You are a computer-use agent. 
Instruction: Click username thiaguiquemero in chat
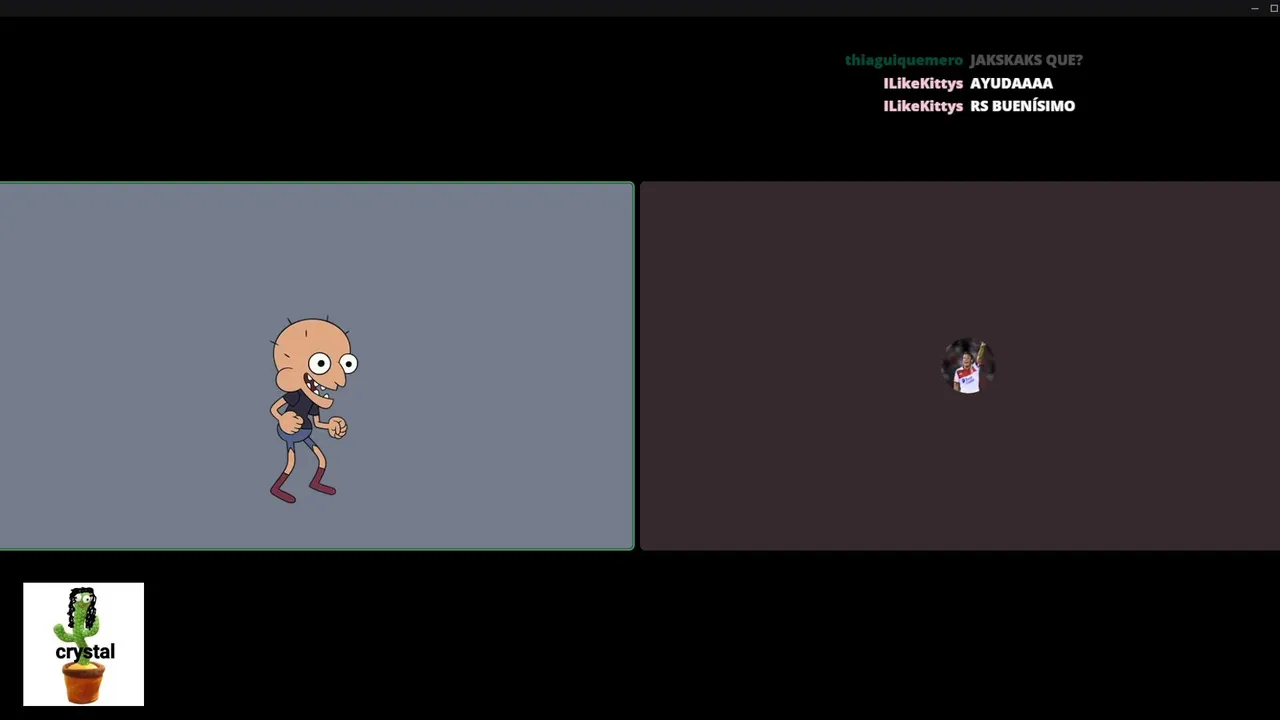tap(904, 60)
